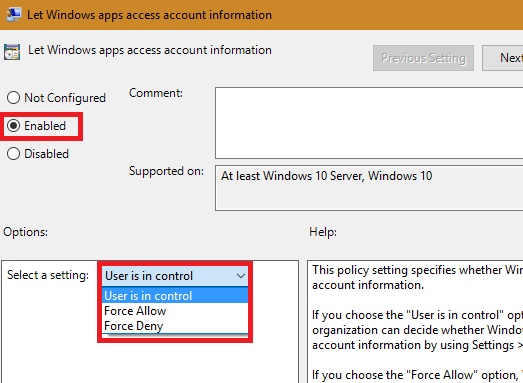The width and height of the screenshot is (523, 383).
Task: Click the 'Options:' label
Action: point(25,232)
